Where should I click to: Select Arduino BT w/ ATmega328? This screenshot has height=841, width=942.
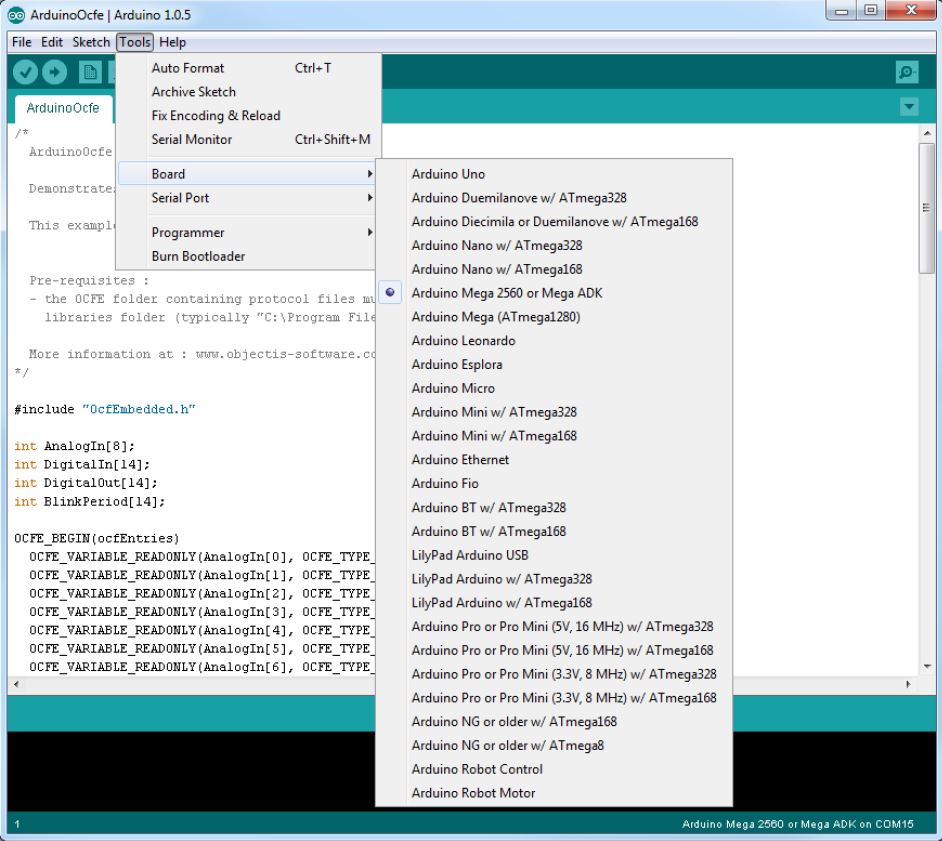point(553,508)
